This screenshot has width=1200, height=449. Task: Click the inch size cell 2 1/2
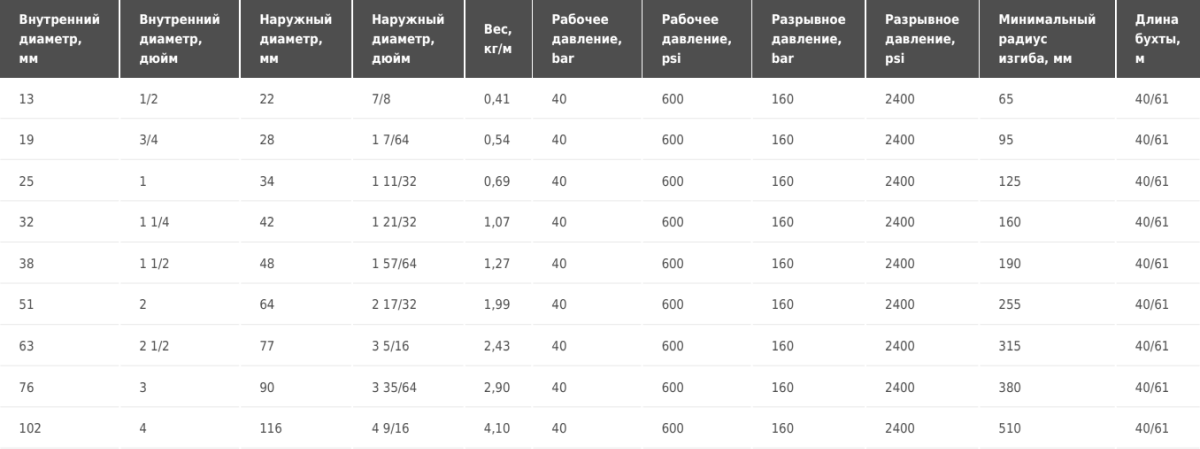(155, 346)
